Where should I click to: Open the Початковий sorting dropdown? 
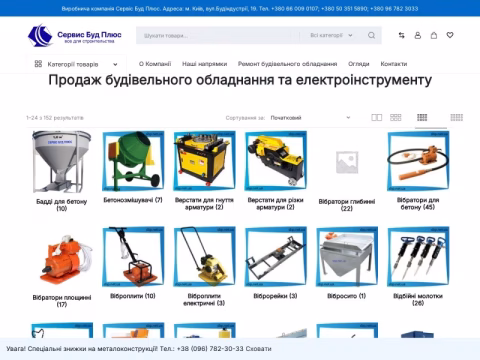[x=310, y=118]
